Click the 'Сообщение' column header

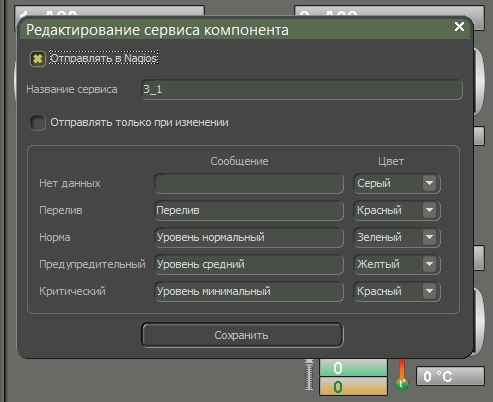(x=239, y=161)
